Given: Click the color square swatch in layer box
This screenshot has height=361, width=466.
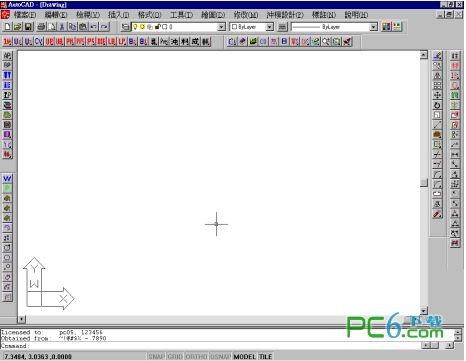Looking at the screenshot, I should point(164,27).
